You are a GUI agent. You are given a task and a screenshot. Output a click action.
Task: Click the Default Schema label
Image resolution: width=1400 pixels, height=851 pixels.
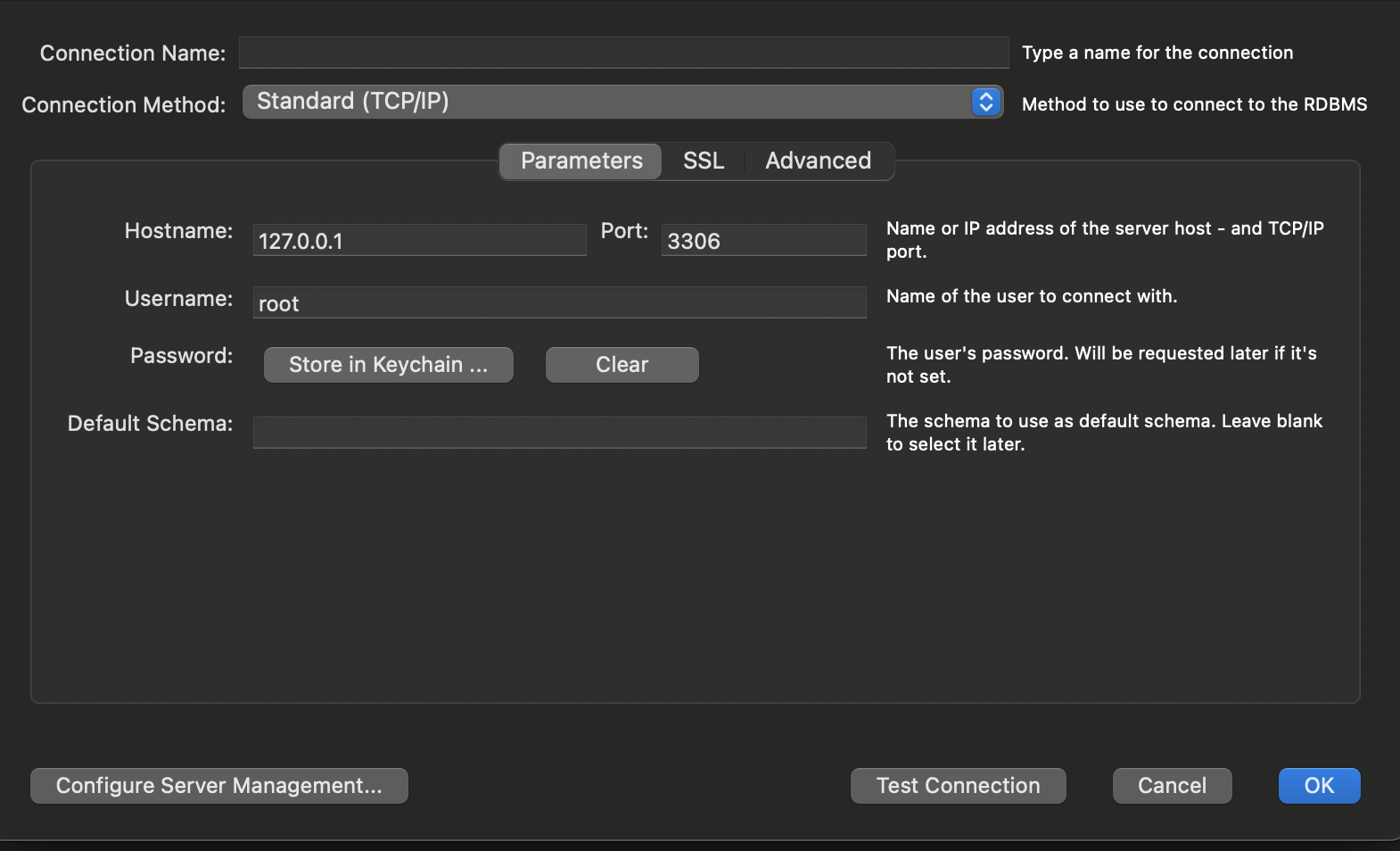point(150,424)
